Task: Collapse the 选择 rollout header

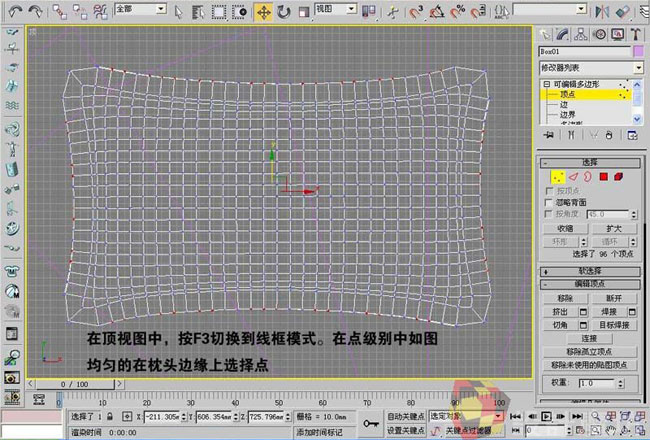Action: [x=590, y=162]
